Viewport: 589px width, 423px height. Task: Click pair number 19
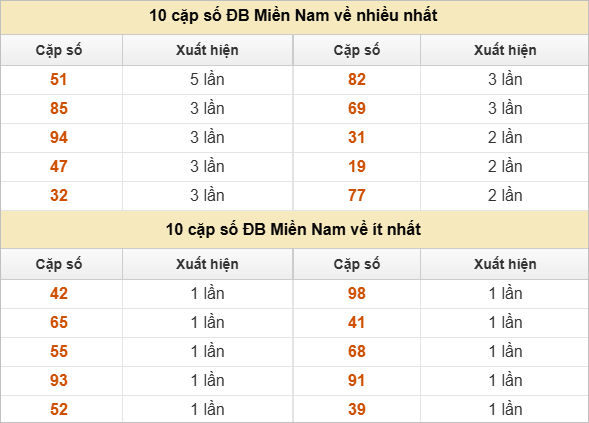356,166
